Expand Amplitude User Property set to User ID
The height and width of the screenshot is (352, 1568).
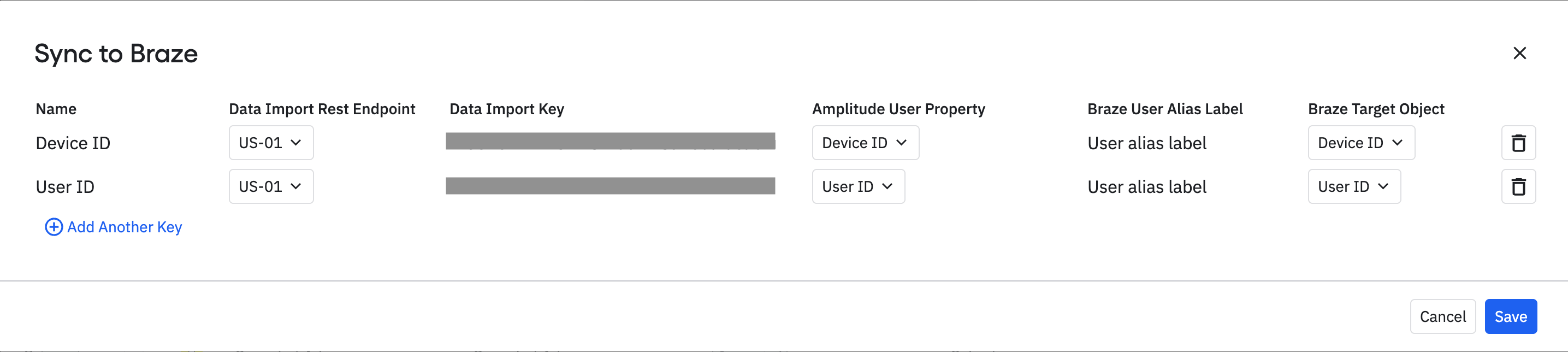(x=857, y=187)
